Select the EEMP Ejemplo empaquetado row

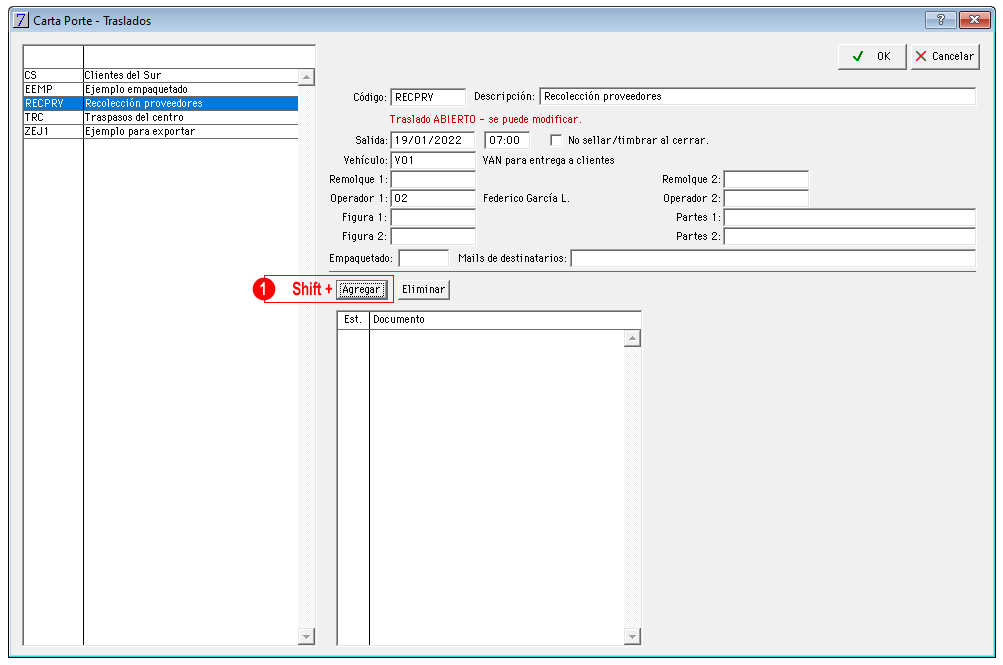click(161, 90)
